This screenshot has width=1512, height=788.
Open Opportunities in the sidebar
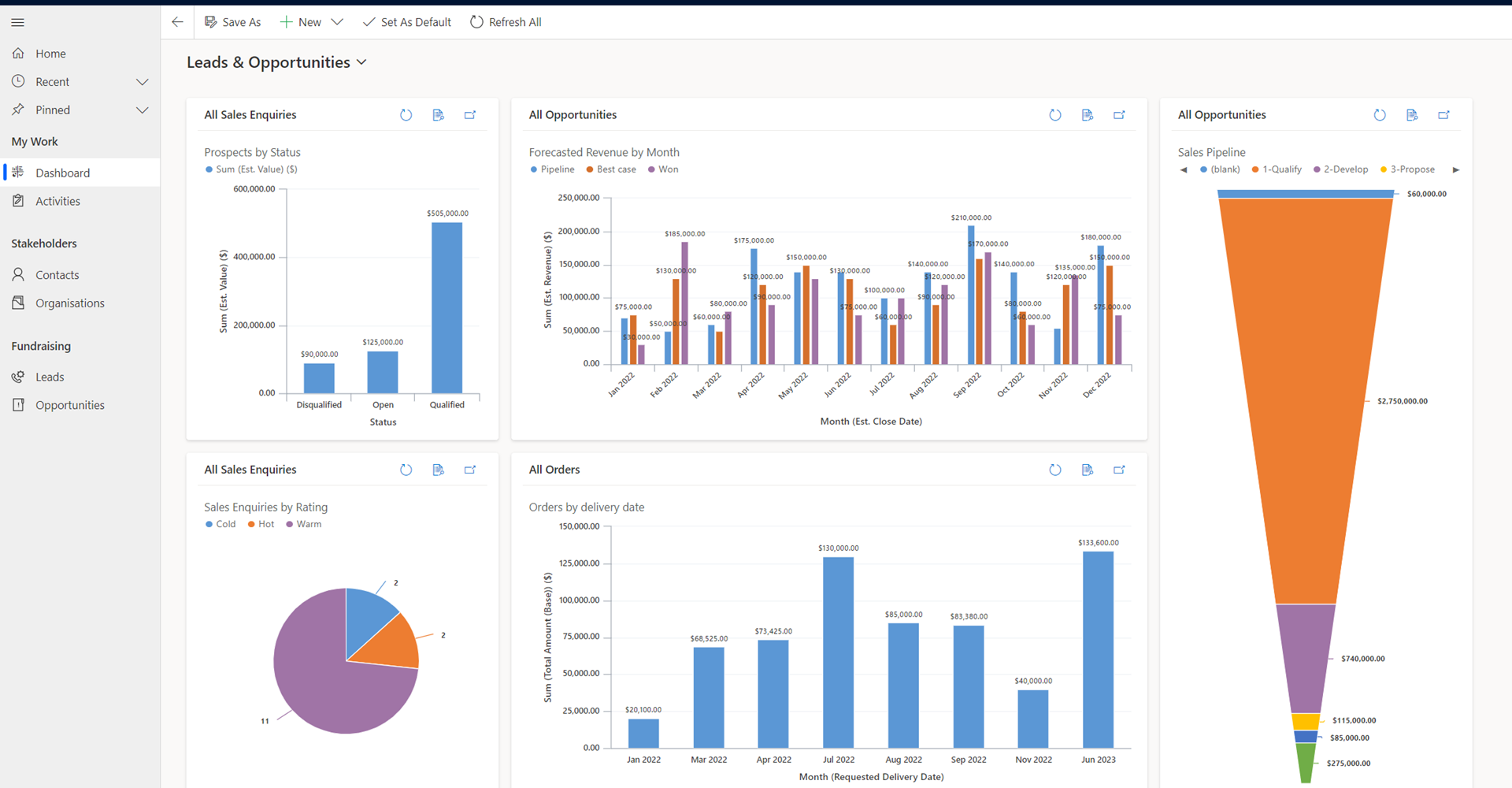click(69, 405)
